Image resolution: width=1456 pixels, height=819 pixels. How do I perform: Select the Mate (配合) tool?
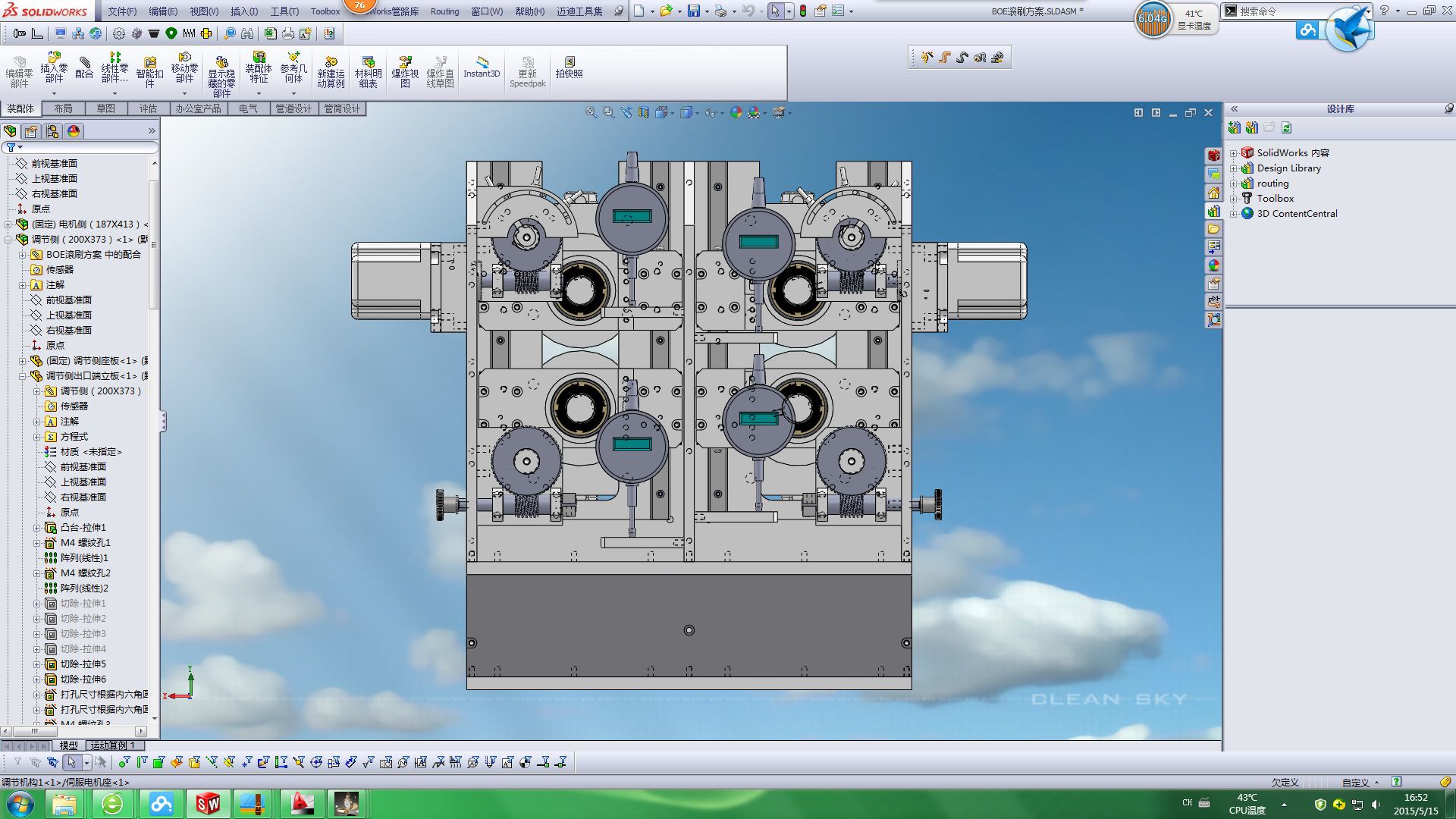pyautogui.click(x=84, y=67)
